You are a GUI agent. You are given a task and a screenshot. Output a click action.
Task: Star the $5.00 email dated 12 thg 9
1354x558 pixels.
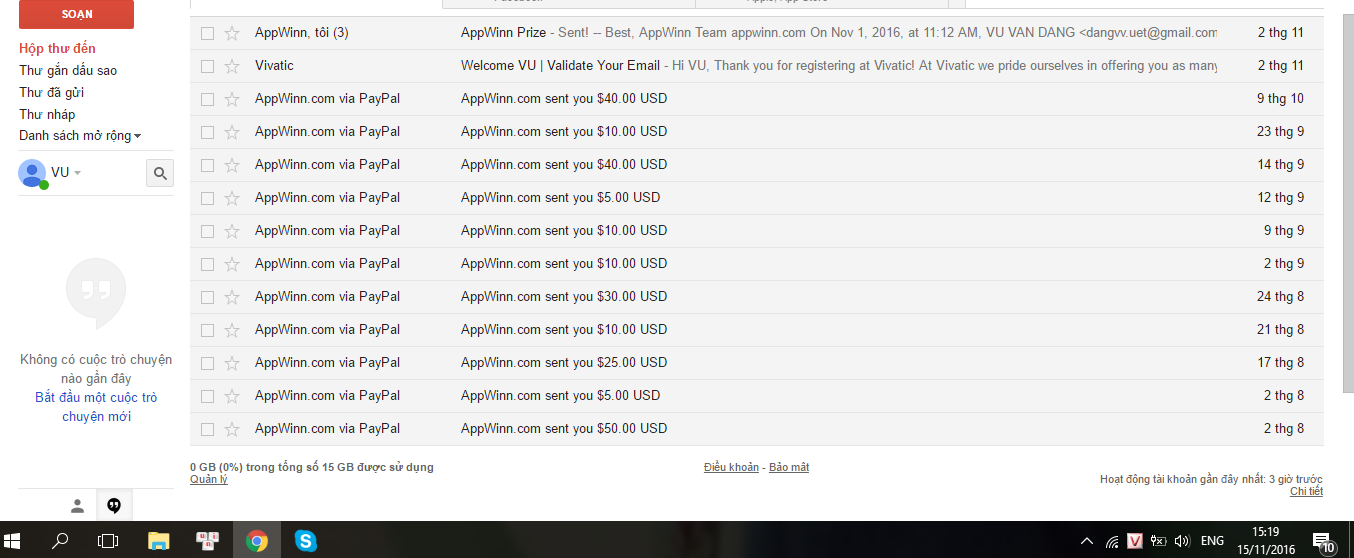click(232, 198)
